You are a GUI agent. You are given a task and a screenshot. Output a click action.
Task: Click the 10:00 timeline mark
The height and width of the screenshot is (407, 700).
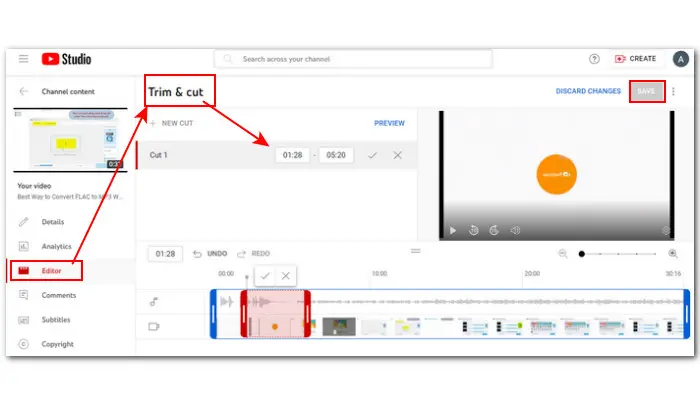pyautogui.click(x=379, y=274)
